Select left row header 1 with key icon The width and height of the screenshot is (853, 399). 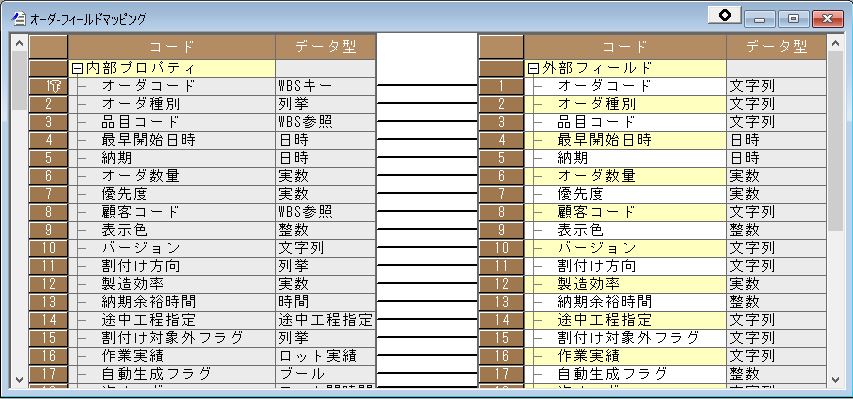pyautogui.click(x=48, y=86)
